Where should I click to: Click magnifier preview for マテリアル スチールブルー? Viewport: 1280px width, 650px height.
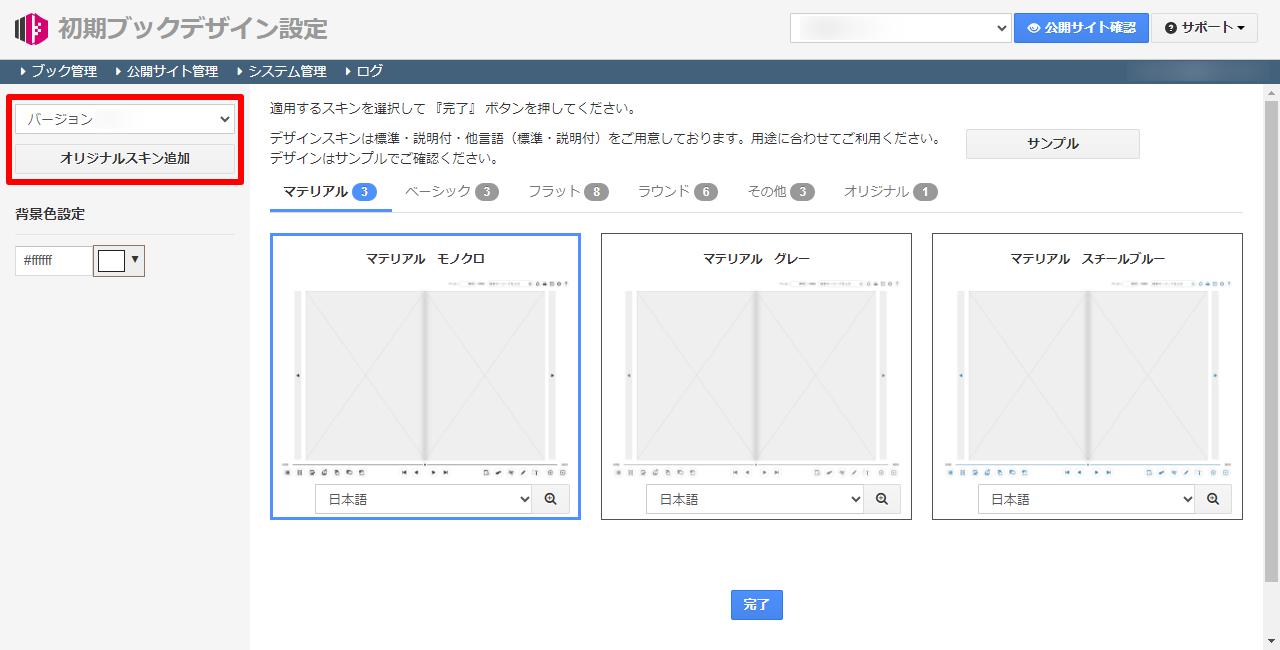point(1212,499)
